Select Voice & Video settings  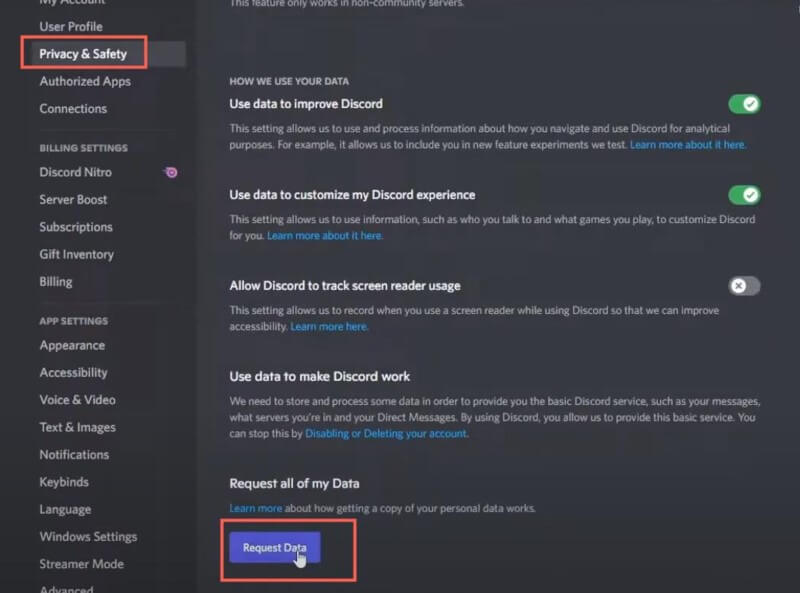coord(79,399)
